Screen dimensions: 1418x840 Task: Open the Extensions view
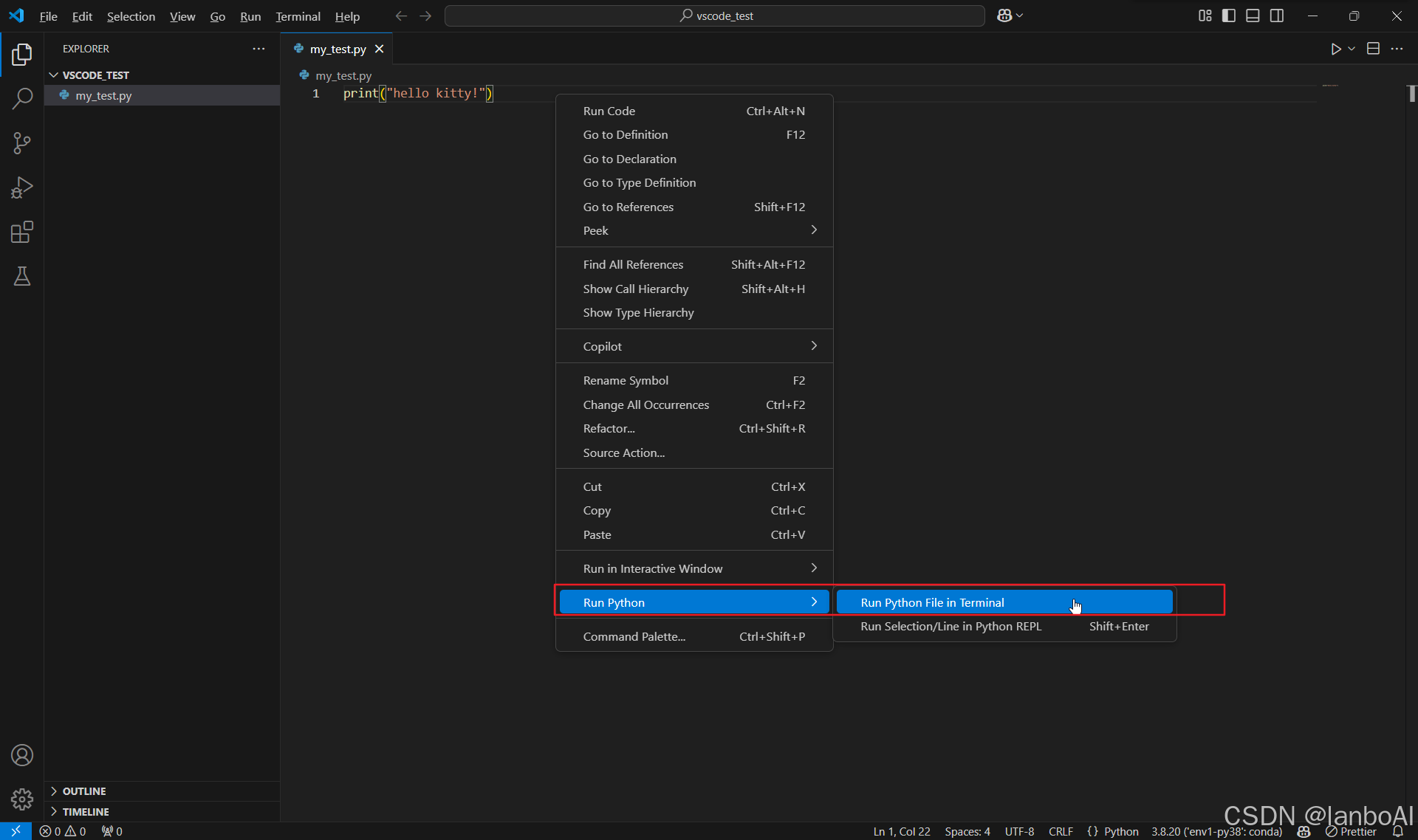pos(22,233)
